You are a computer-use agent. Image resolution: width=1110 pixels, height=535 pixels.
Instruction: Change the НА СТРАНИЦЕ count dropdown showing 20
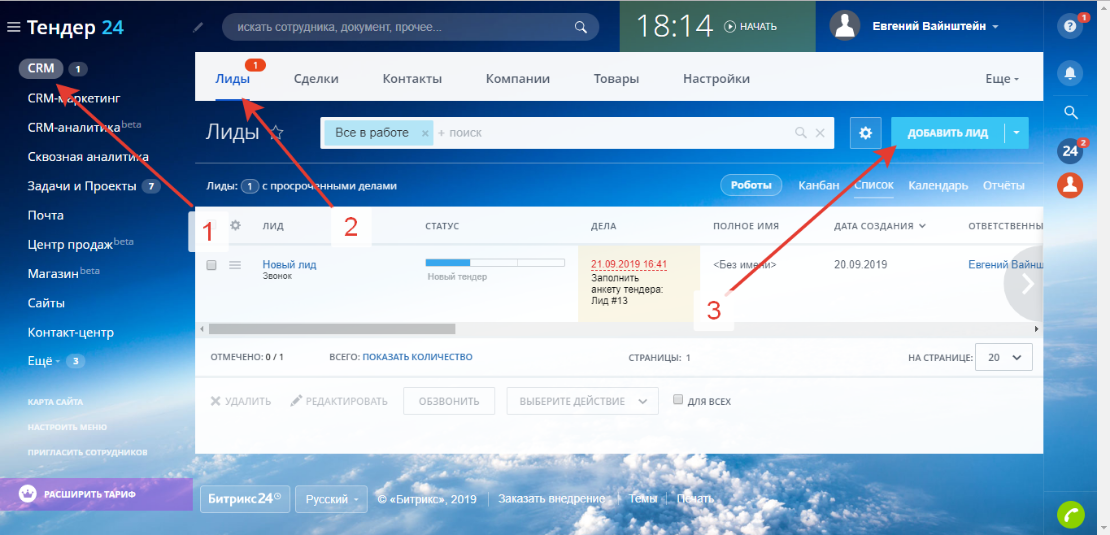[1004, 357]
